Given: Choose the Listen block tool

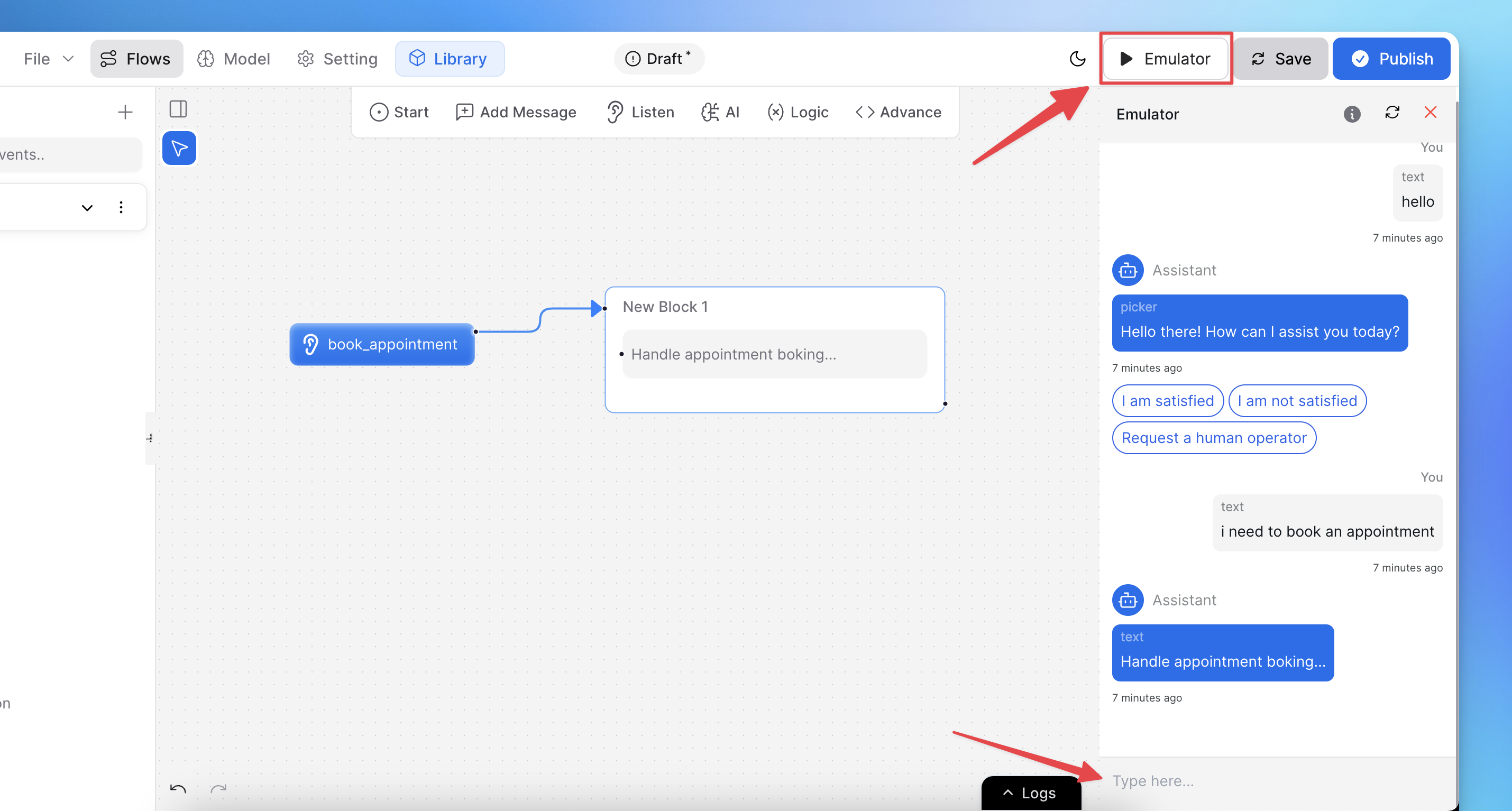Looking at the screenshot, I should click(x=640, y=112).
